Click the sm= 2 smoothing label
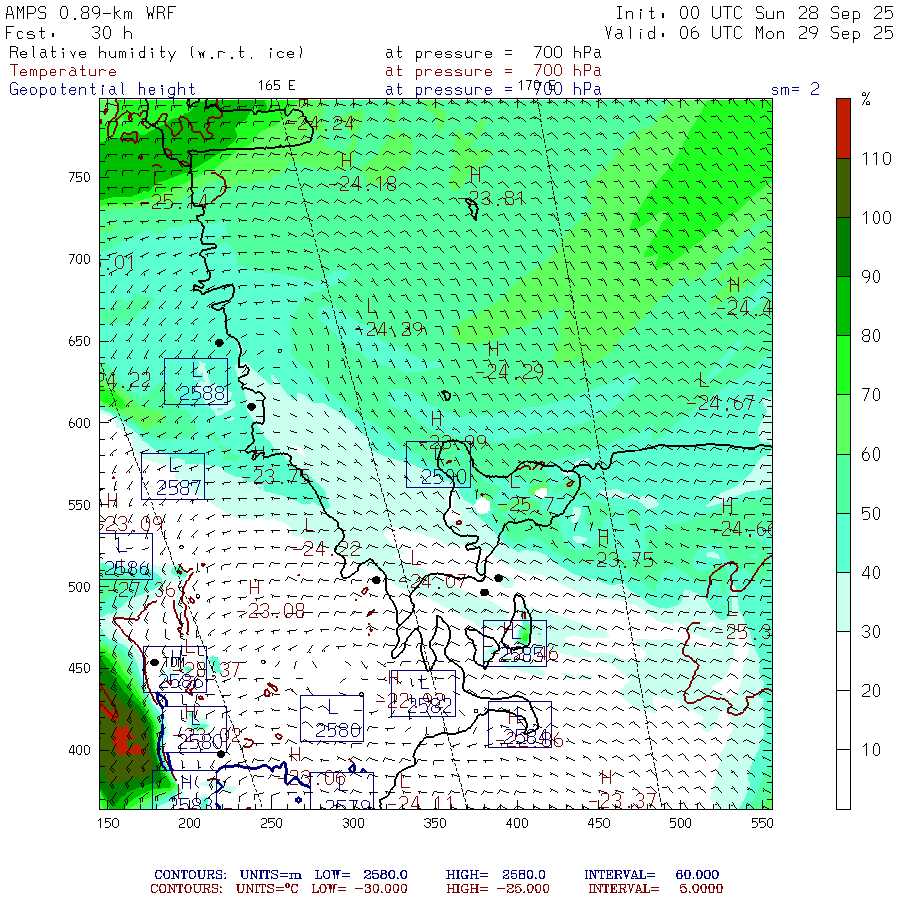This screenshot has height=900, width=900. [795, 89]
